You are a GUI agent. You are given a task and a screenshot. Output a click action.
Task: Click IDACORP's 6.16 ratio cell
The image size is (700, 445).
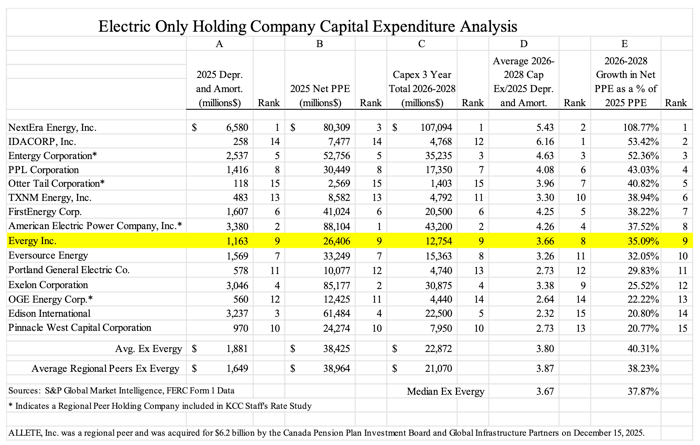pos(545,142)
